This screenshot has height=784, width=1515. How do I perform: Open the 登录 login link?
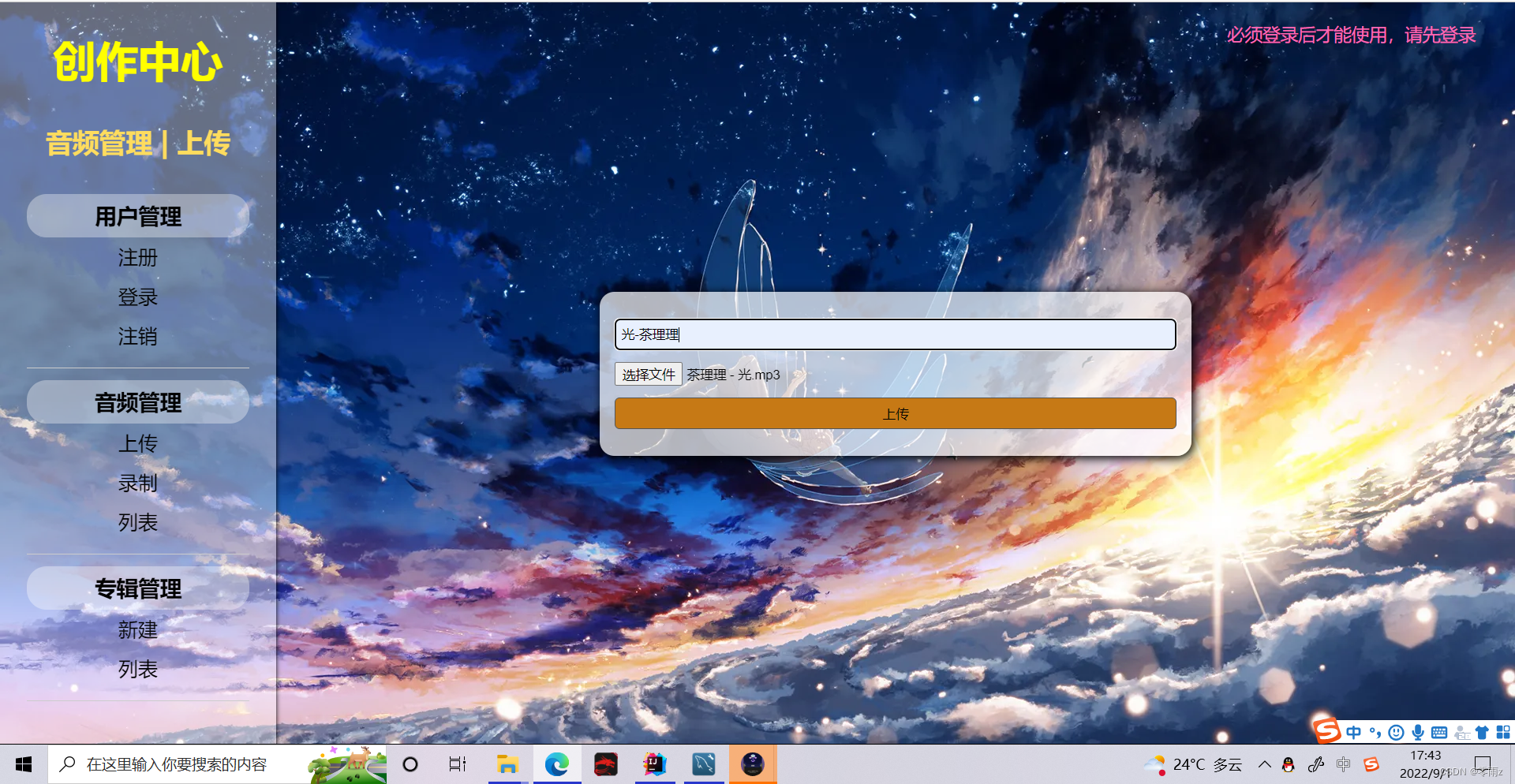click(138, 297)
